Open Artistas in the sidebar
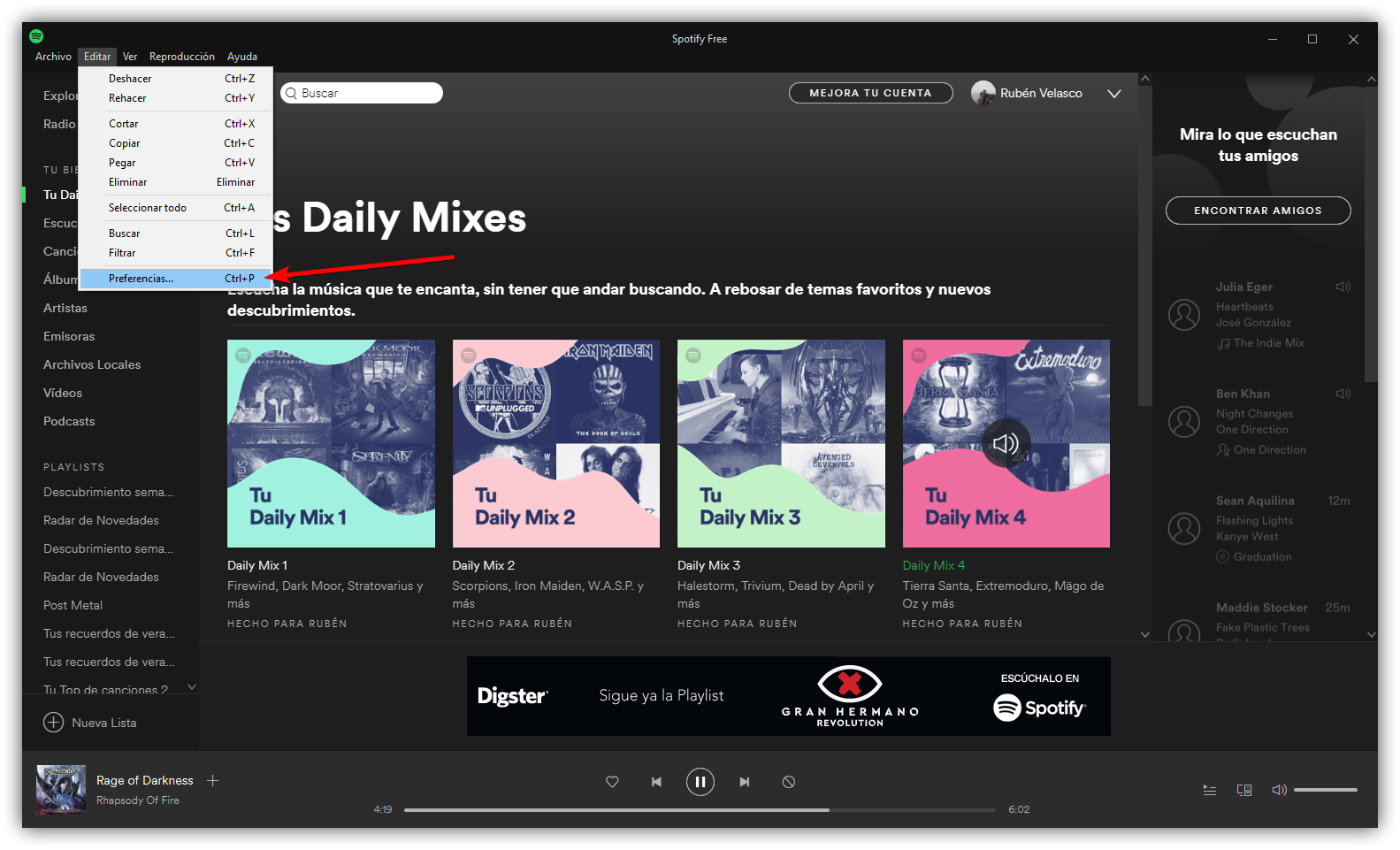Viewport: 1400px width, 850px height. click(65, 308)
